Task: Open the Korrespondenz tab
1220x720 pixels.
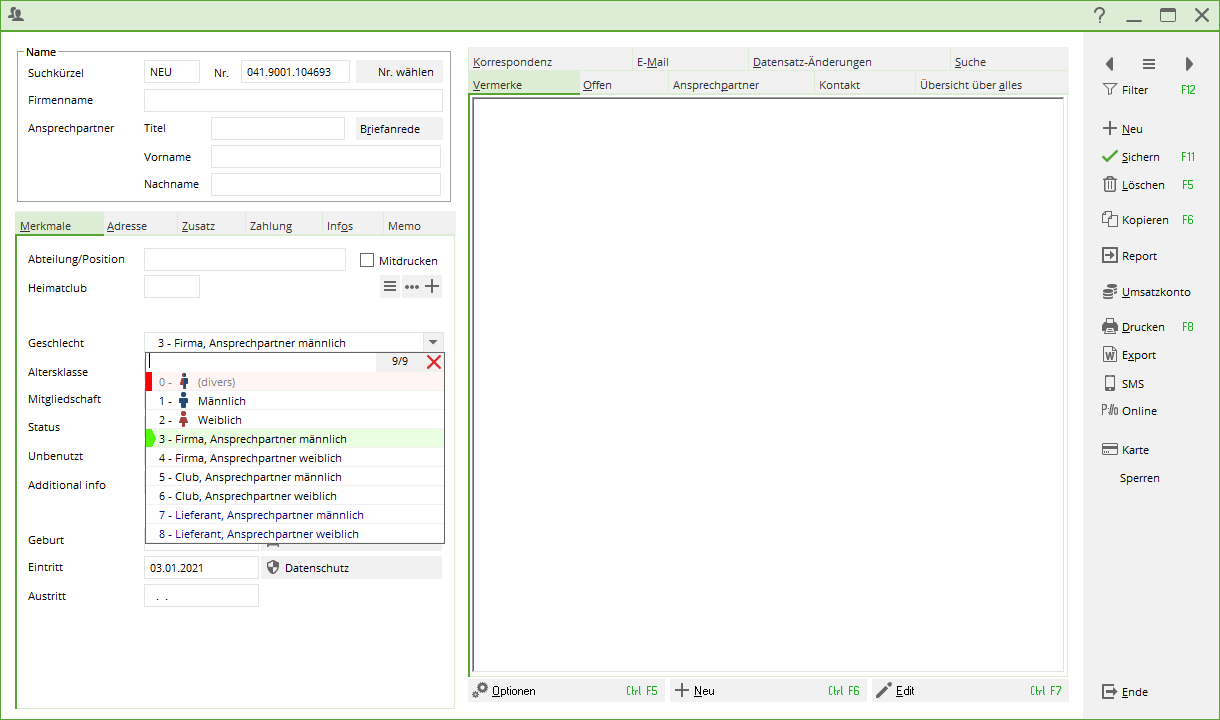Action: click(513, 62)
